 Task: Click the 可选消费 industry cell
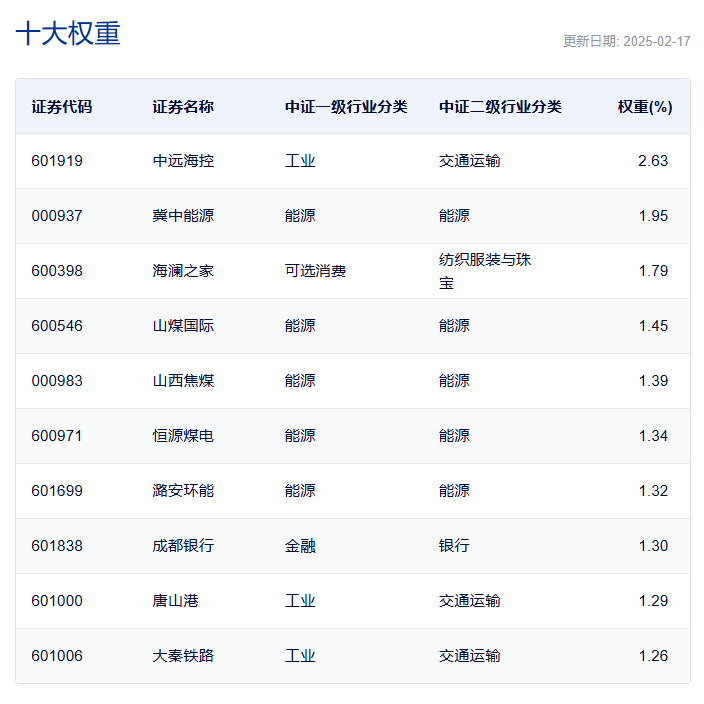[315, 271]
